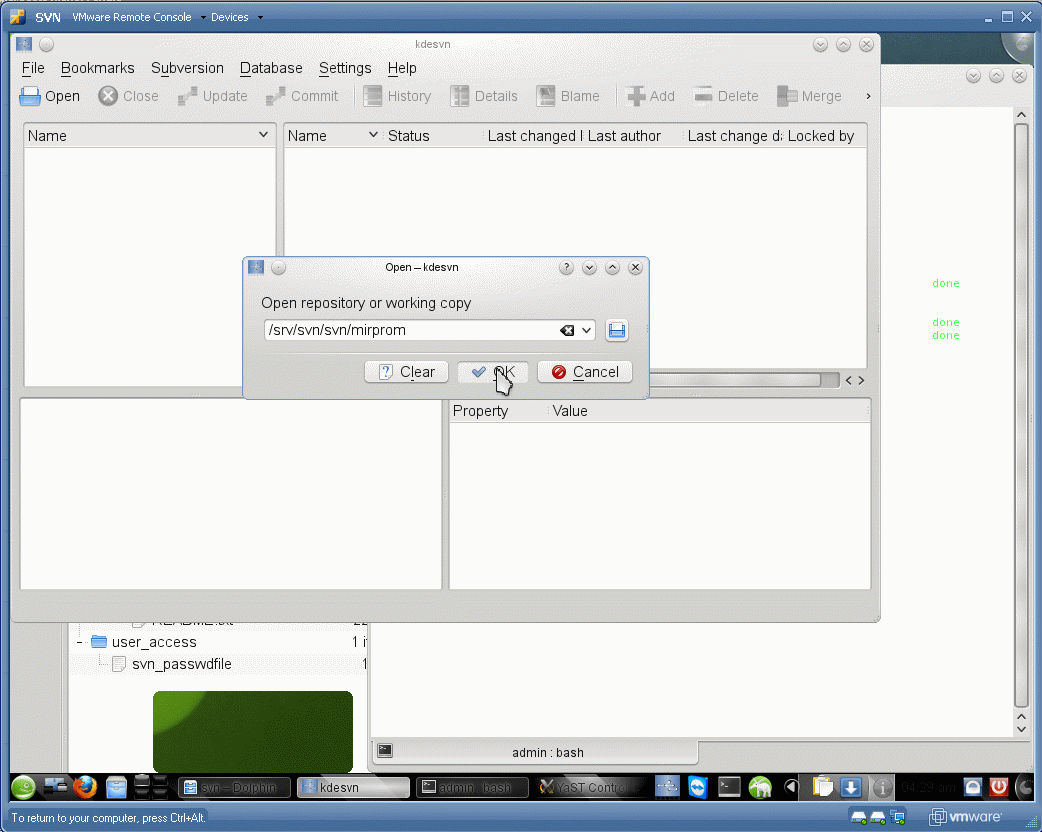Launch Firefox from the taskbar
Image resolution: width=1042 pixels, height=832 pixels.
click(84, 787)
